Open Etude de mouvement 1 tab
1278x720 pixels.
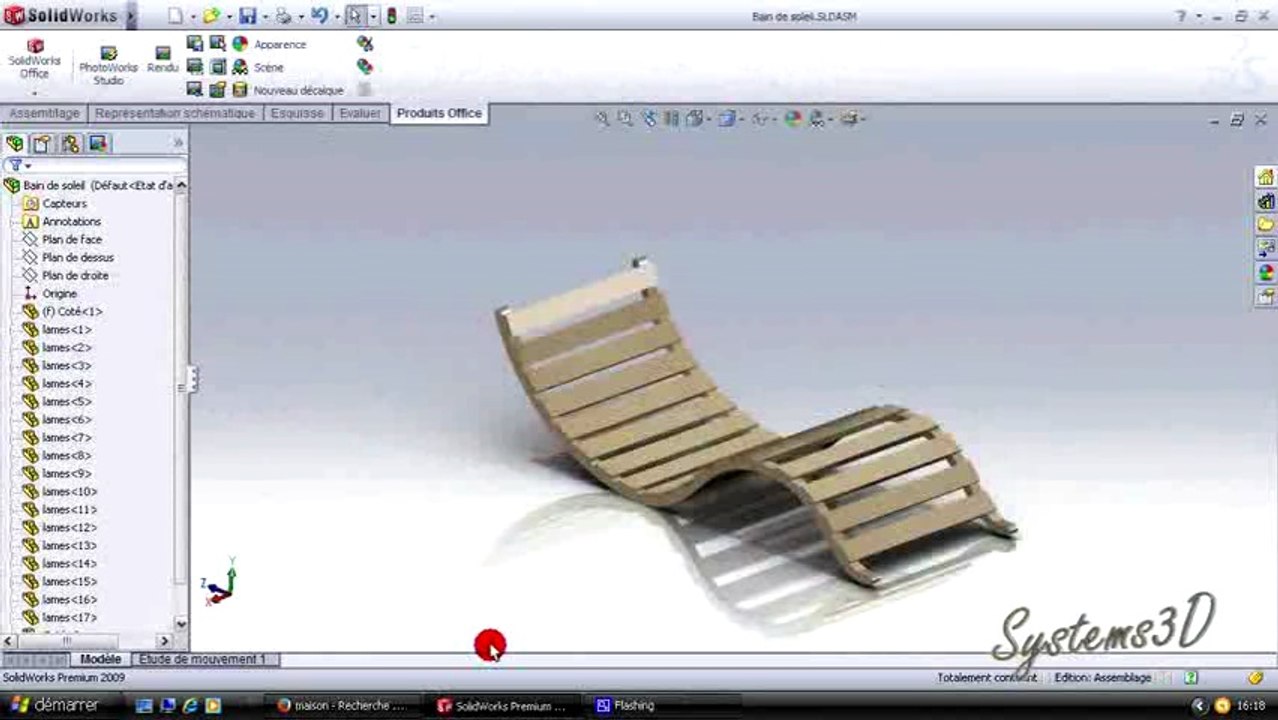[x=203, y=659]
